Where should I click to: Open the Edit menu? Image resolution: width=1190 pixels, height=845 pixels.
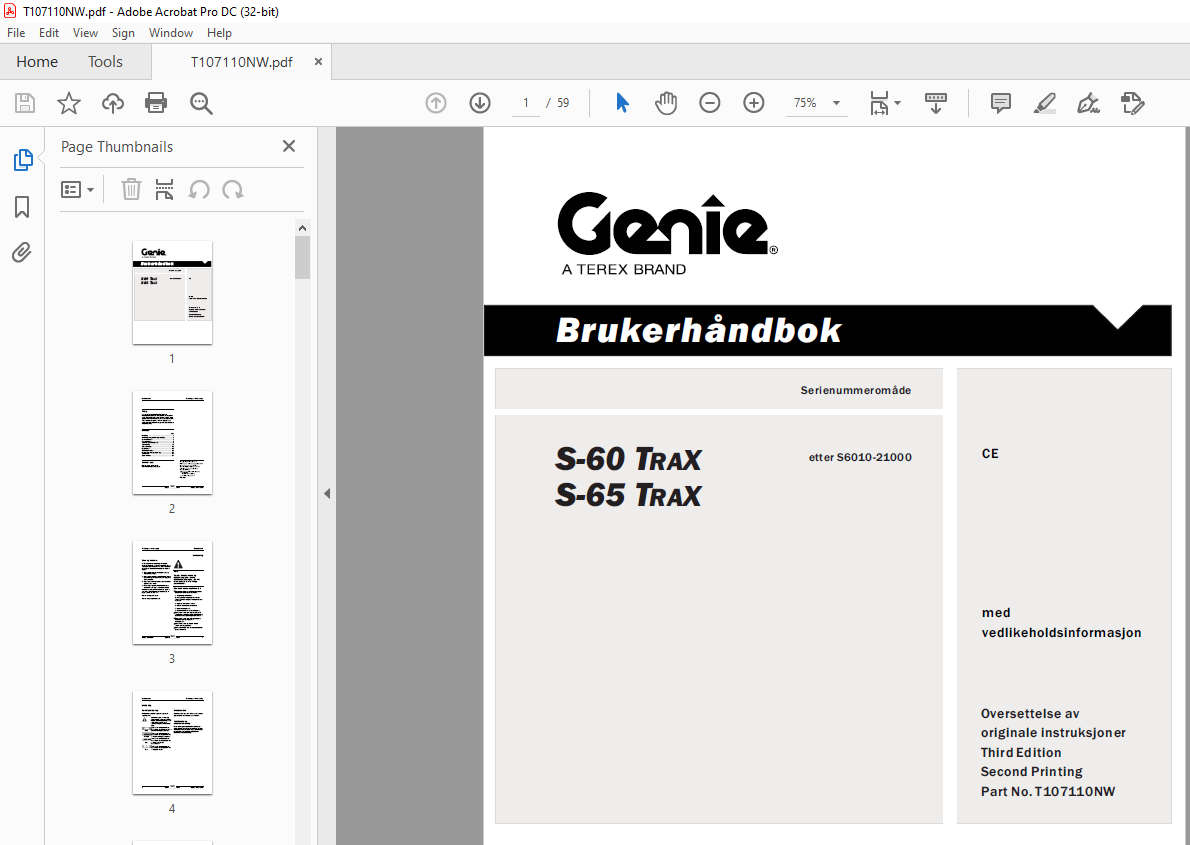pyautogui.click(x=49, y=33)
